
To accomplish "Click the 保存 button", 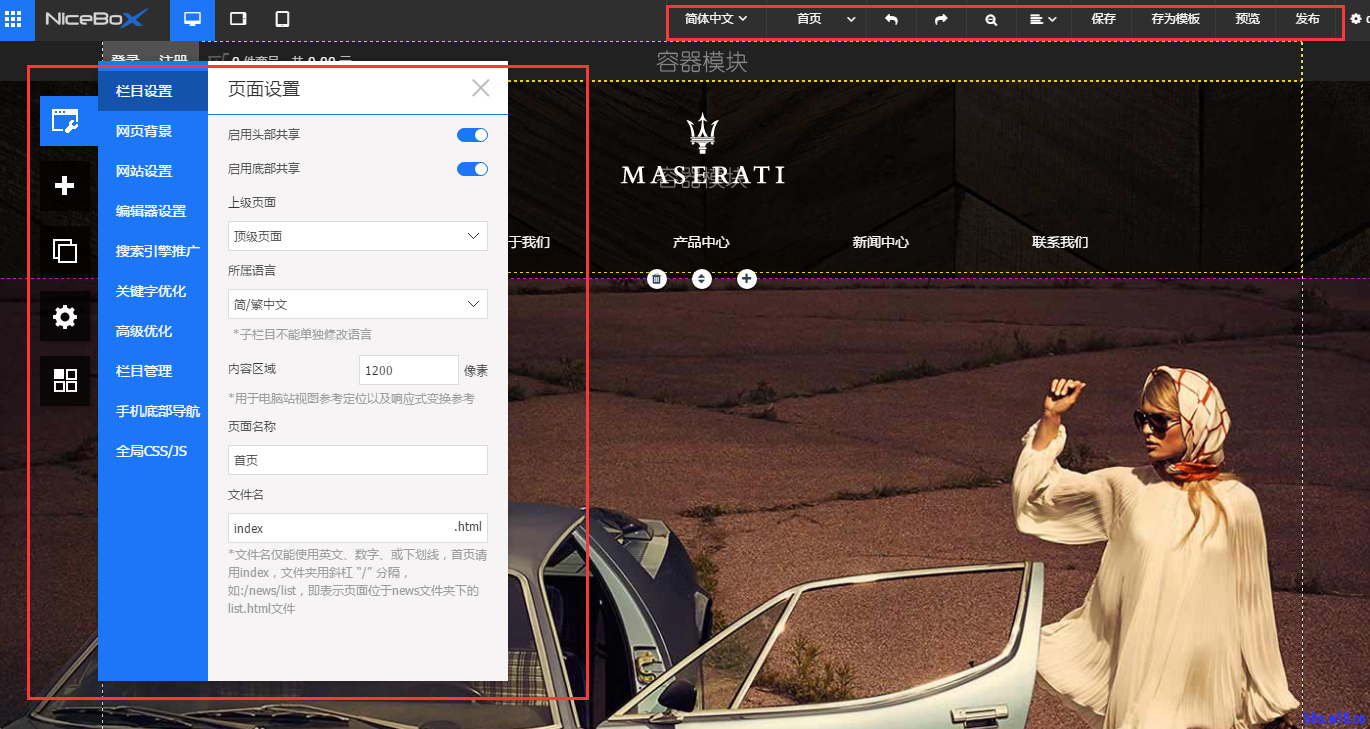I will [x=1103, y=19].
